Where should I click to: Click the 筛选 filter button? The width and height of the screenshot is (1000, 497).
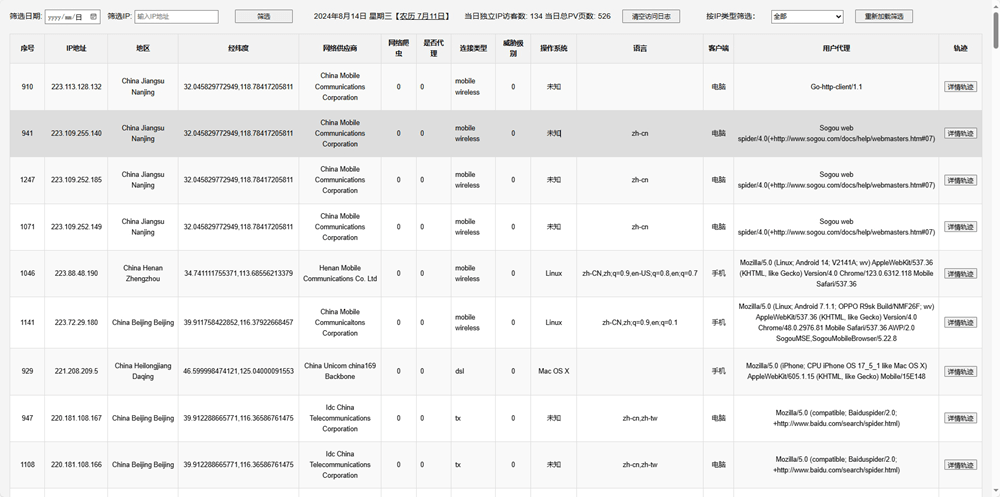(264, 17)
